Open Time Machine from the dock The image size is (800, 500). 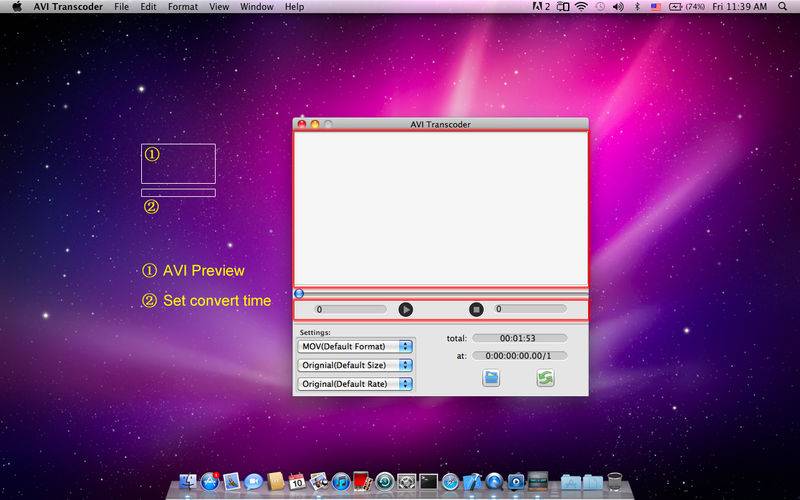point(385,481)
